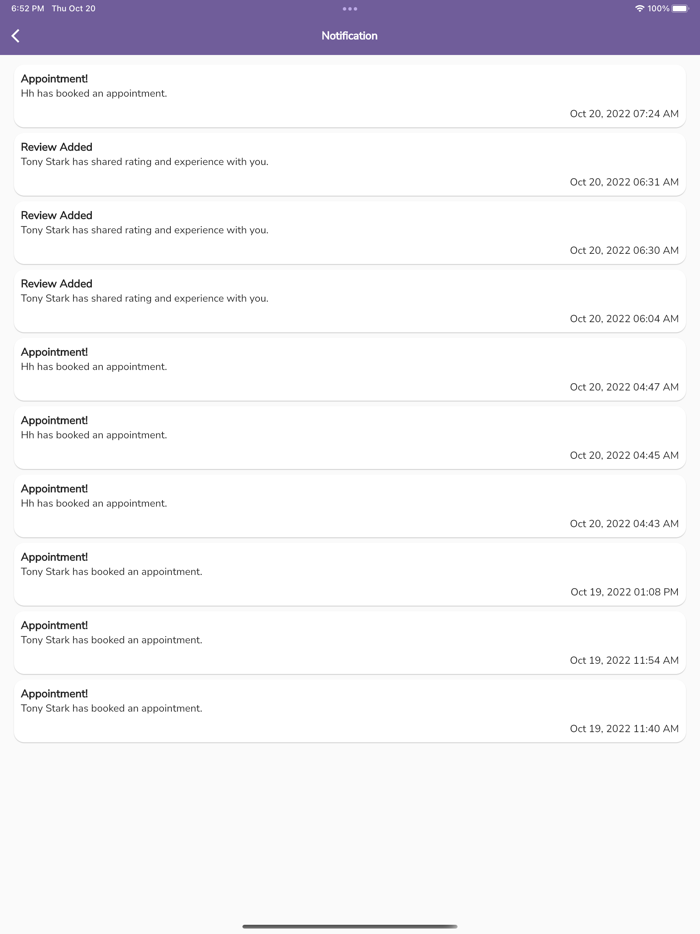Select Tony Stark's 11:54 AM appointment notification
700x934 pixels.
(349, 642)
